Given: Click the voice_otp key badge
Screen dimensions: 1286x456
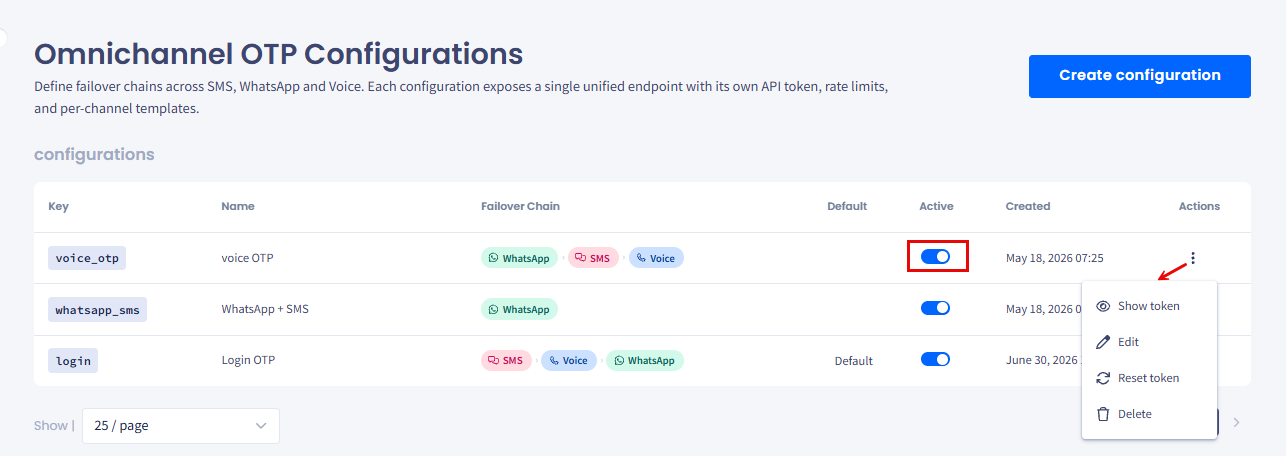Looking at the screenshot, I should [87, 258].
